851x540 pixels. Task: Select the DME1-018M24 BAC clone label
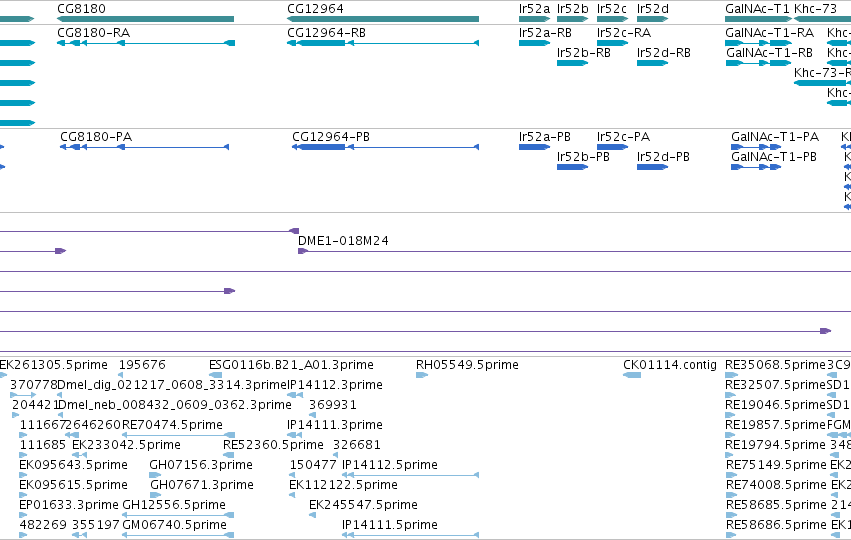[343, 240]
